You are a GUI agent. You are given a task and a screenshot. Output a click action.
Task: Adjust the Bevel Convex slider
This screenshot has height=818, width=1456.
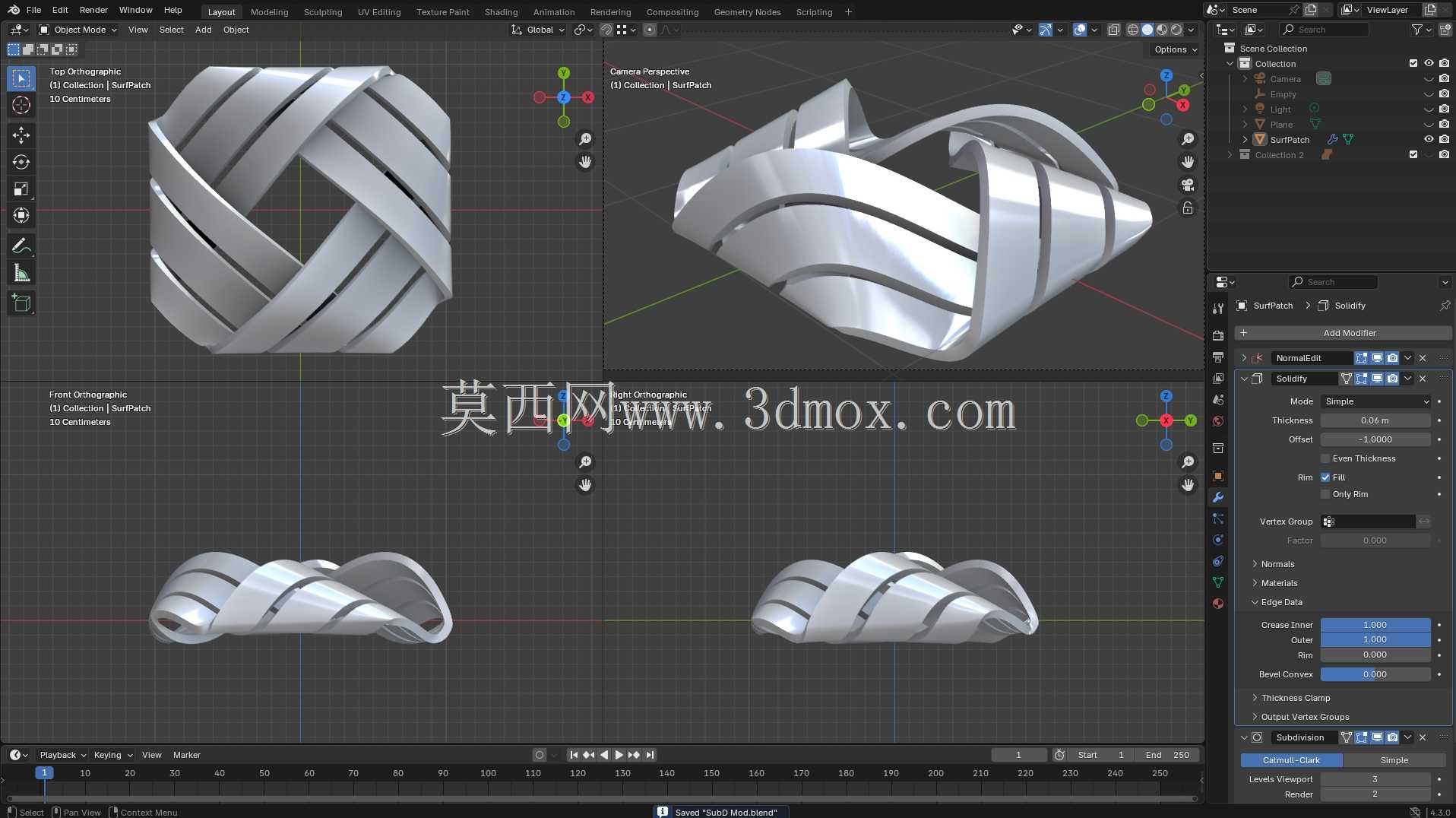coord(1375,674)
